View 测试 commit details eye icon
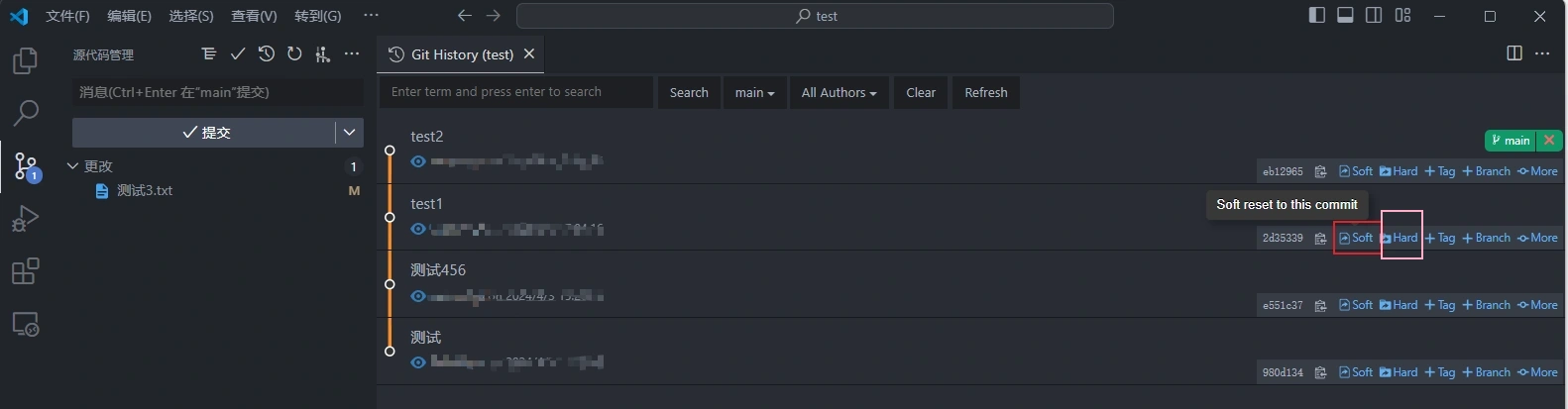 [418, 362]
